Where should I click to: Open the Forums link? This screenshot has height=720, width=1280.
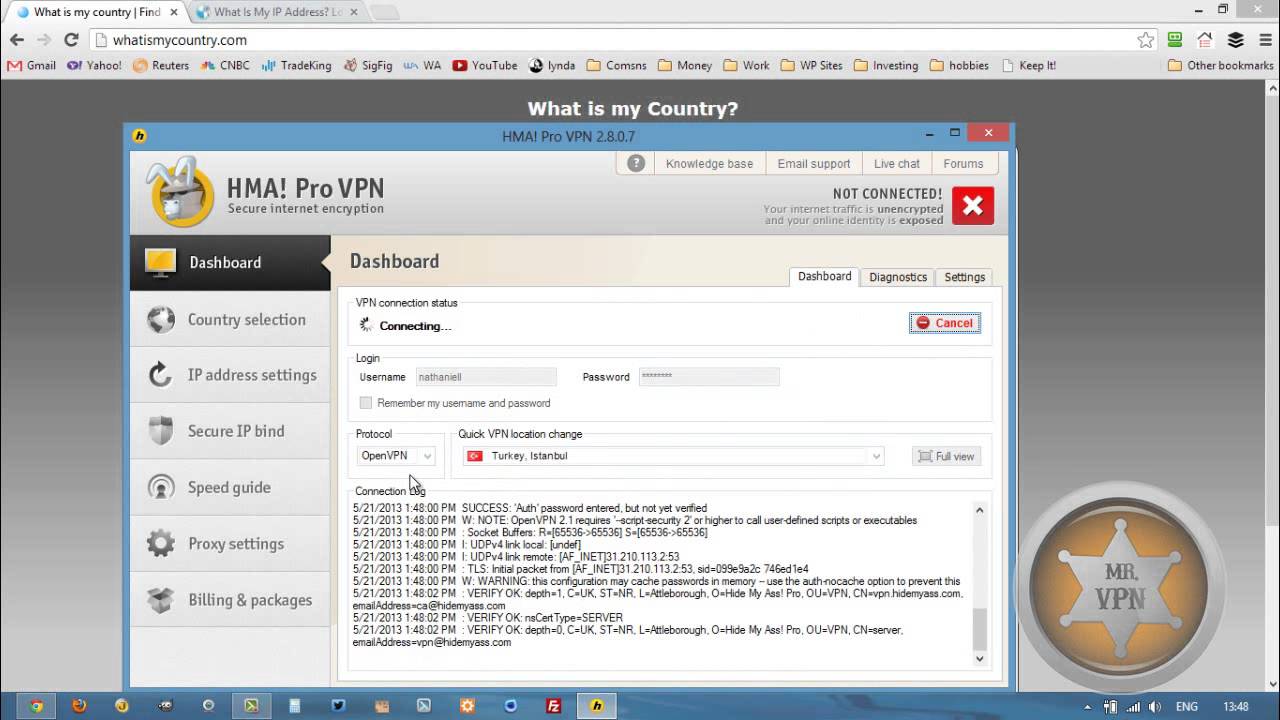pos(963,163)
